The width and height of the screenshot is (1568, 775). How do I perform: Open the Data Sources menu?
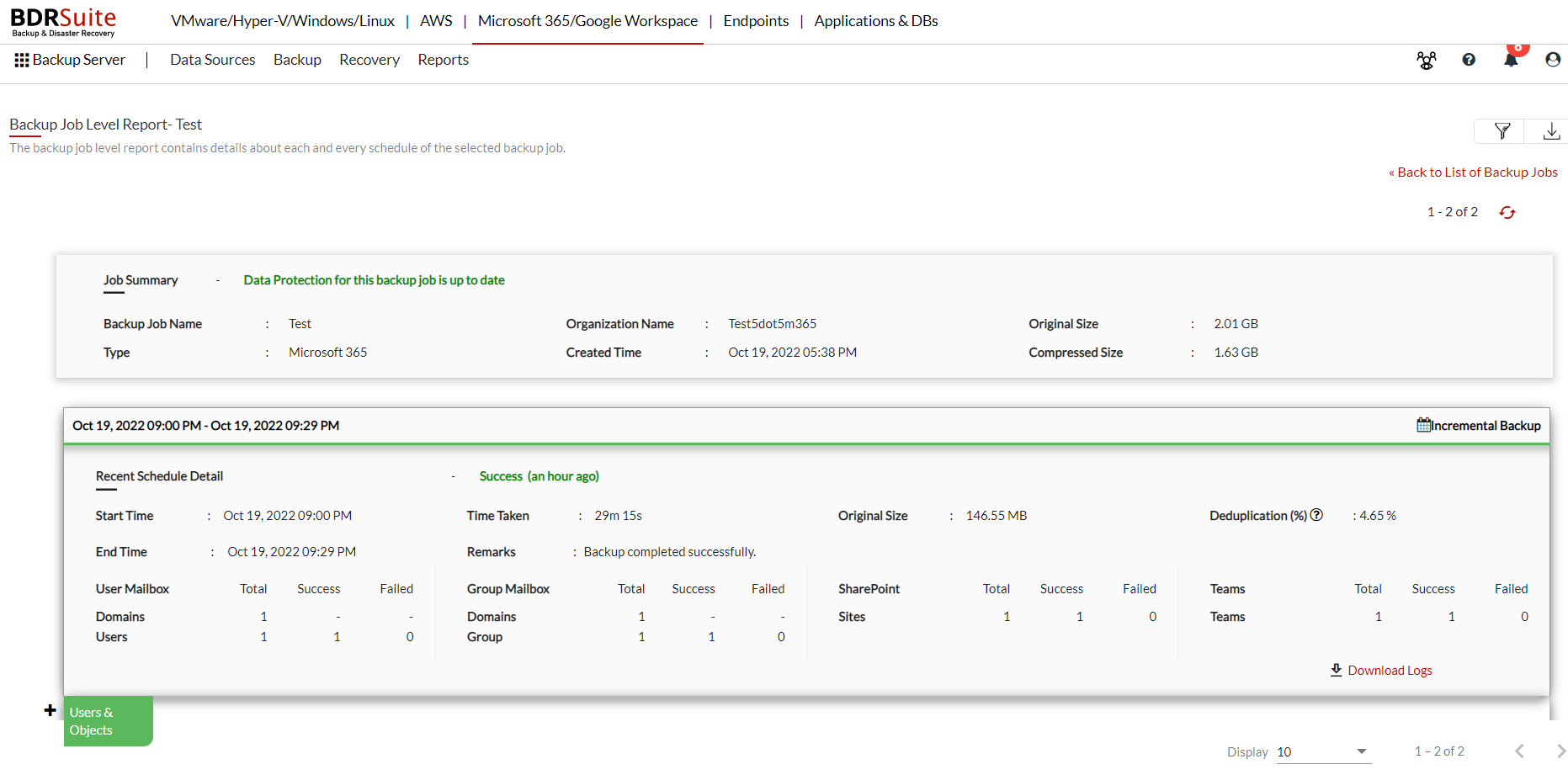213,60
